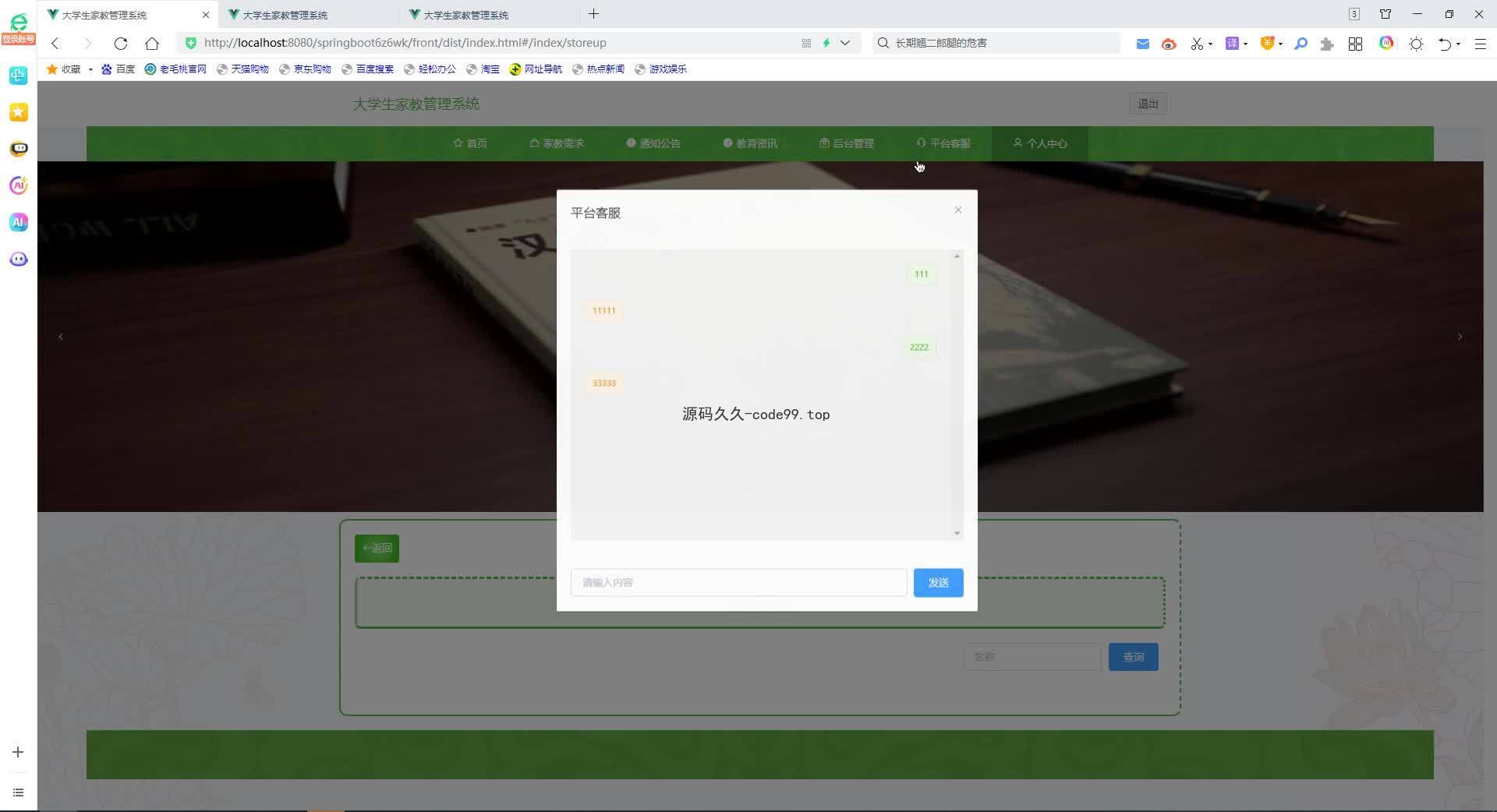The height and width of the screenshot is (812, 1497).
Task: Open the 后台管理 nav item
Action: click(x=847, y=143)
